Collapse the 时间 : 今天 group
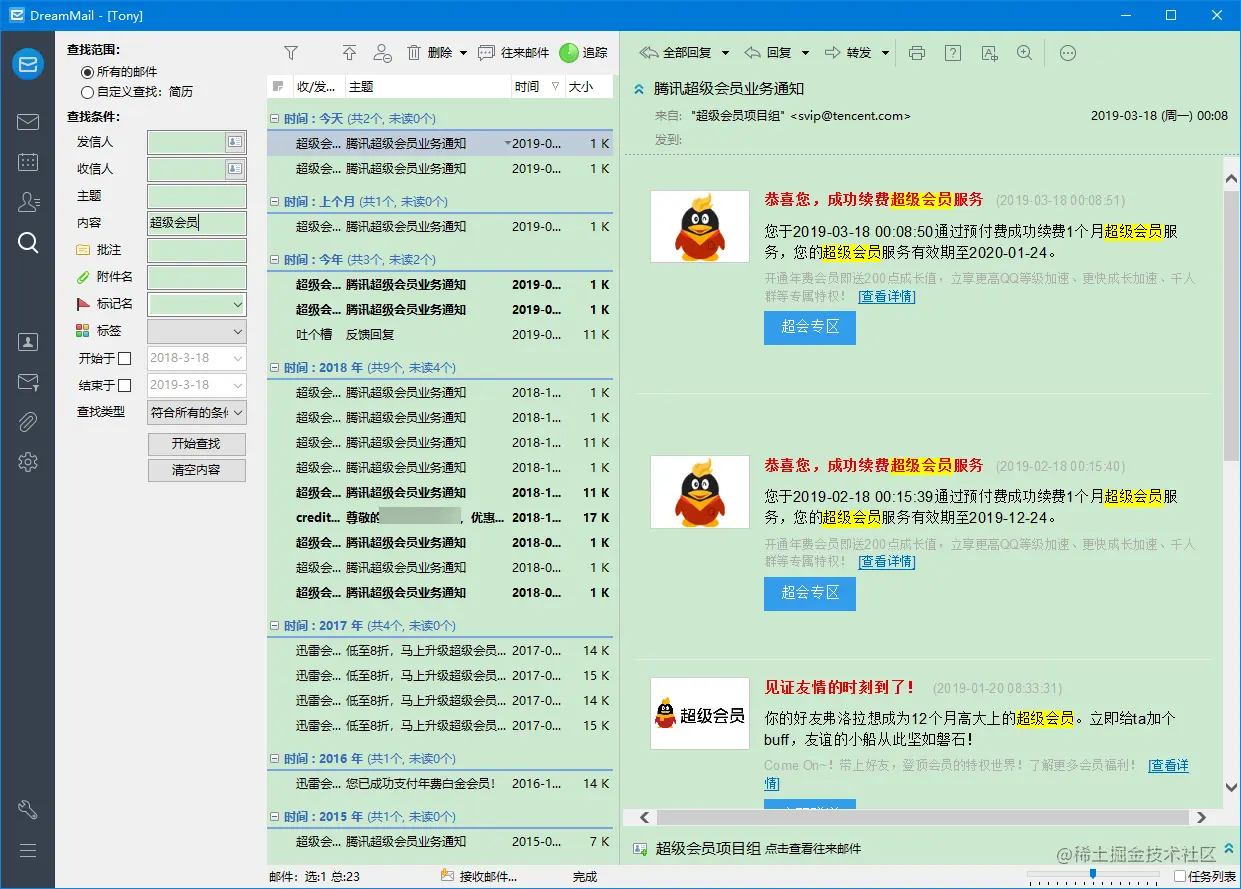Screen dimensions: 1241x889 [275, 118]
